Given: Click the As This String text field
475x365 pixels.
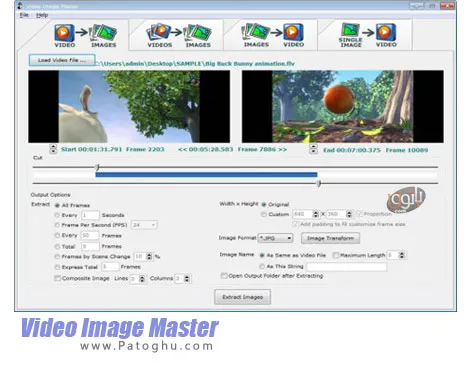Looking at the screenshot, I should pyautogui.click(x=347, y=267).
